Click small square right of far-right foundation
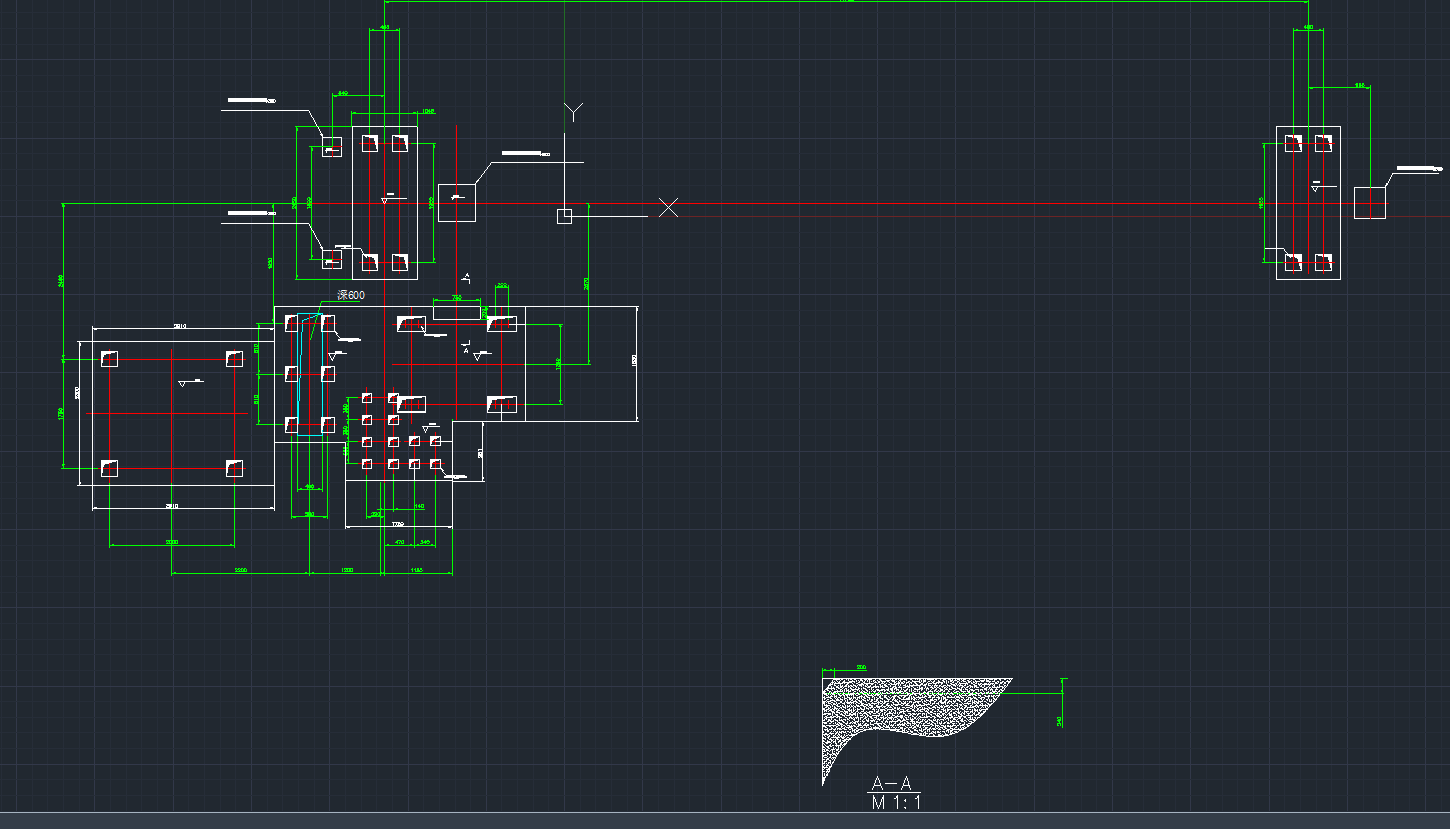This screenshot has width=1450, height=829. [x=1370, y=202]
